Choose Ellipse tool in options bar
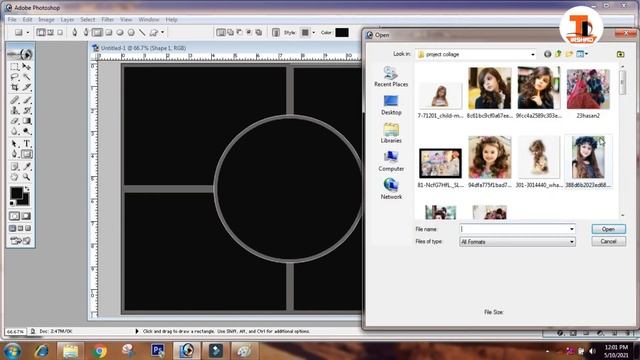This screenshot has height=360, width=640. tap(120, 32)
